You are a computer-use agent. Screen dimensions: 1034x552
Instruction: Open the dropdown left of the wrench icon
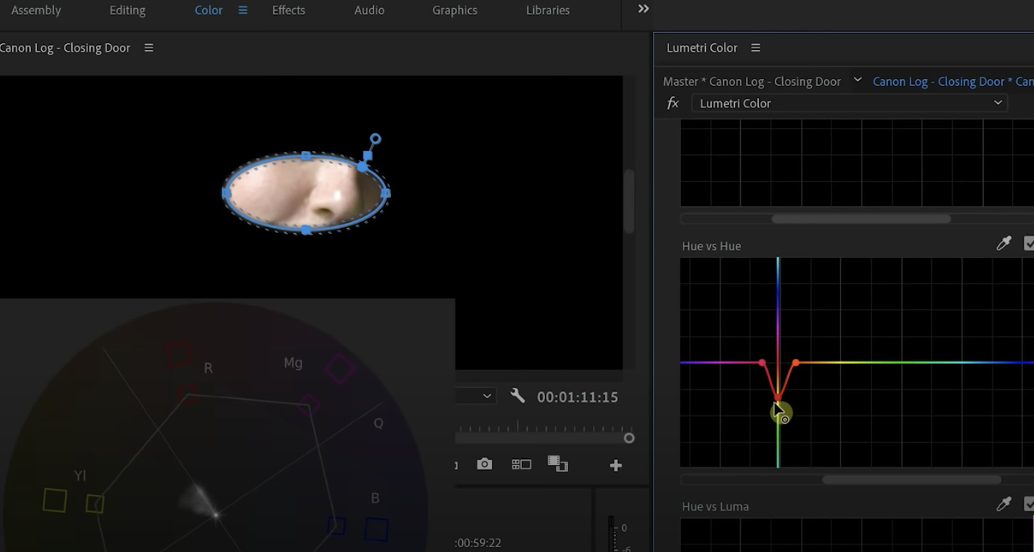pyautogui.click(x=476, y=396)
